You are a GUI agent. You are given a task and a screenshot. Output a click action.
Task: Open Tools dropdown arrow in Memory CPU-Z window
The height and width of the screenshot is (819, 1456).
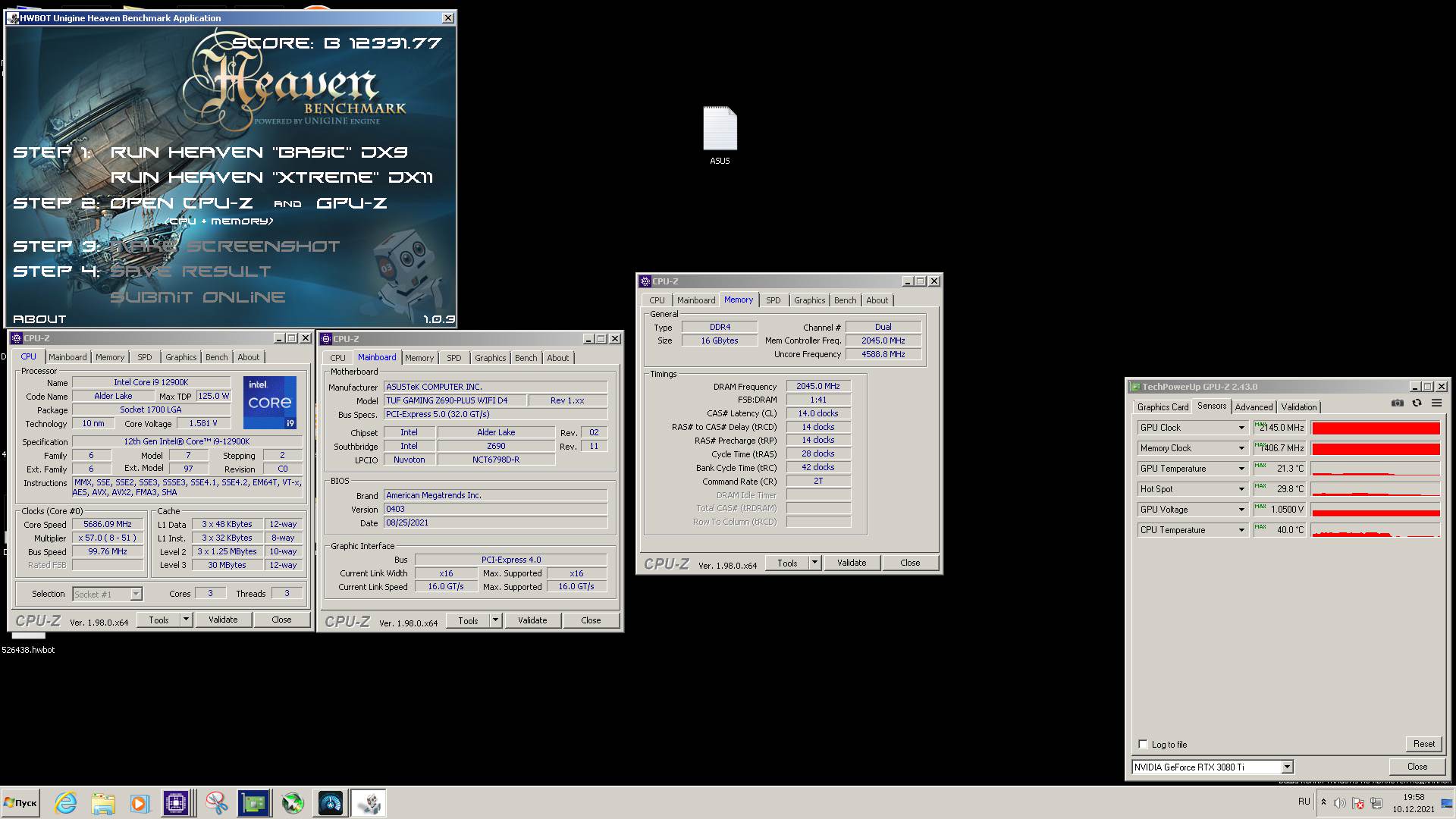[x=814, y=563]
